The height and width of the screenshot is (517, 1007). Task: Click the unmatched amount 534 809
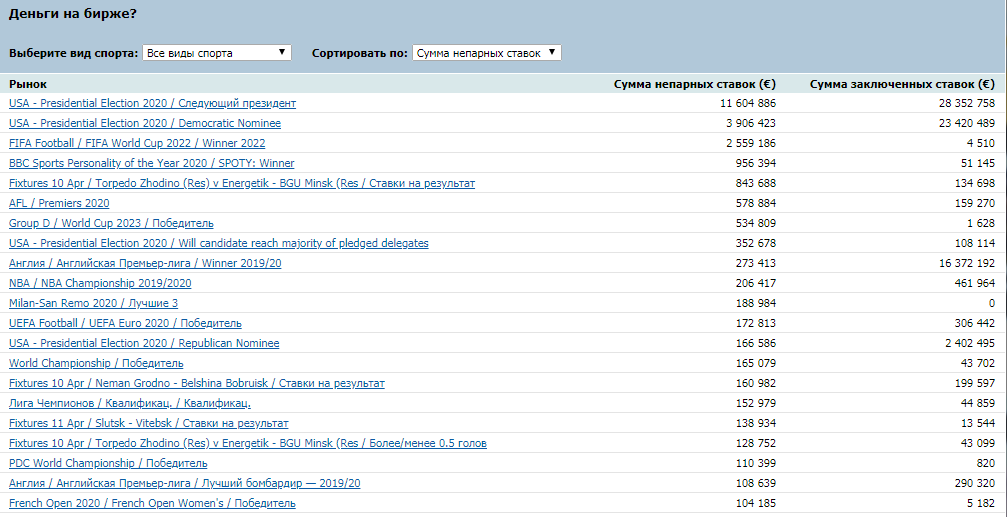tap(756, 223)
